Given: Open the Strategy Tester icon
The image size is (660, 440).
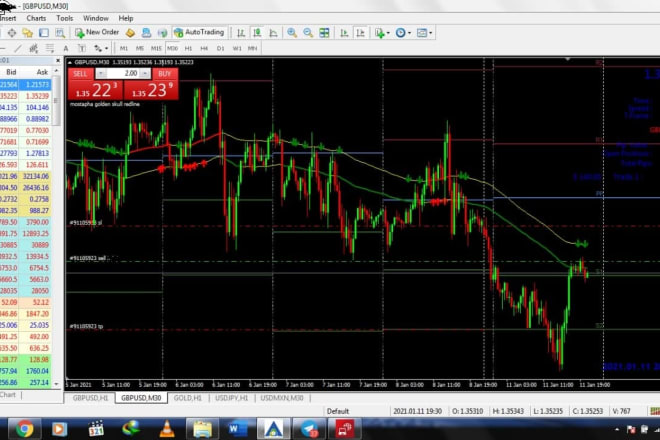Looking at the screenshot, I should point(60,32).
